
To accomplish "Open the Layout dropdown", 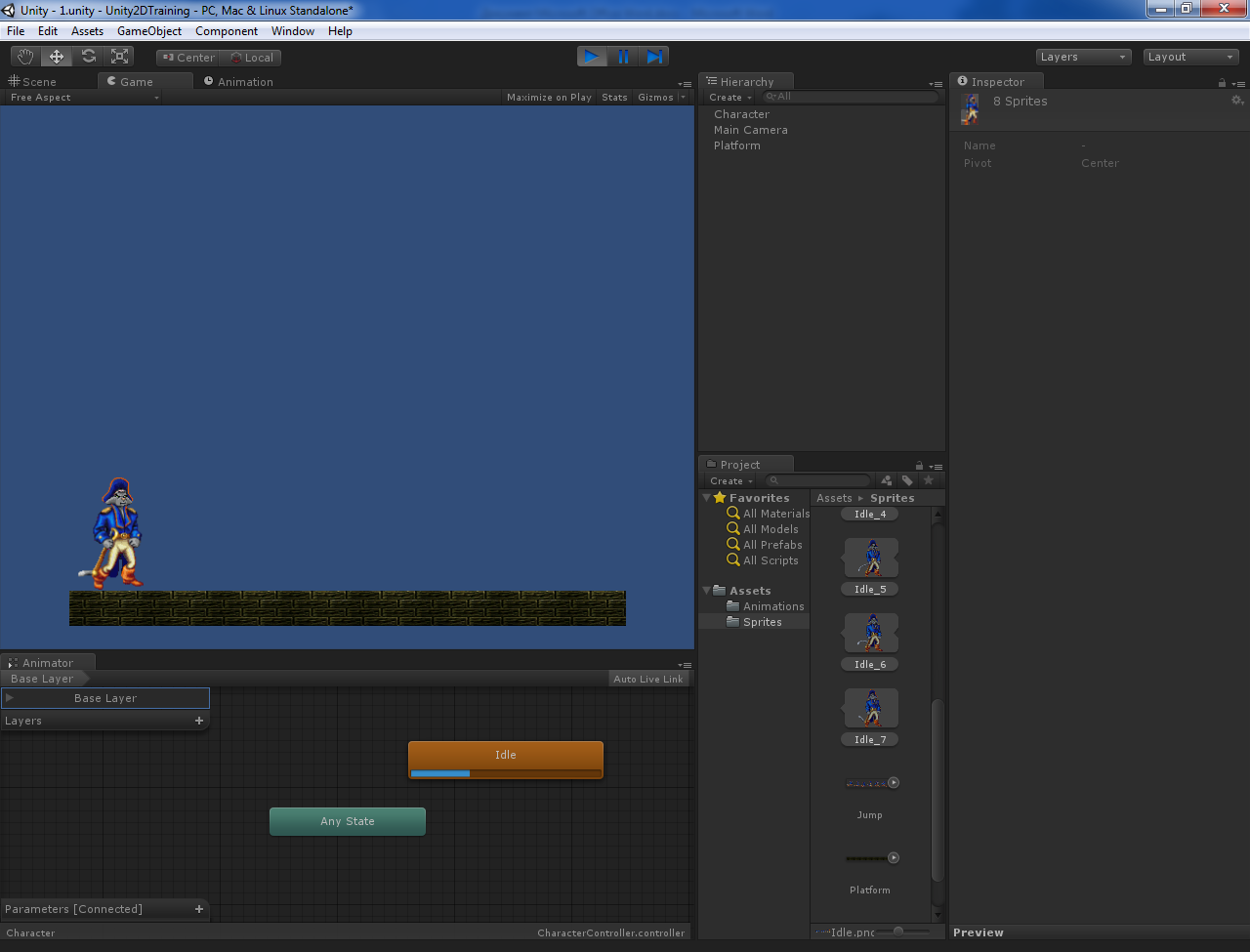I will [x=1190, y=57].
